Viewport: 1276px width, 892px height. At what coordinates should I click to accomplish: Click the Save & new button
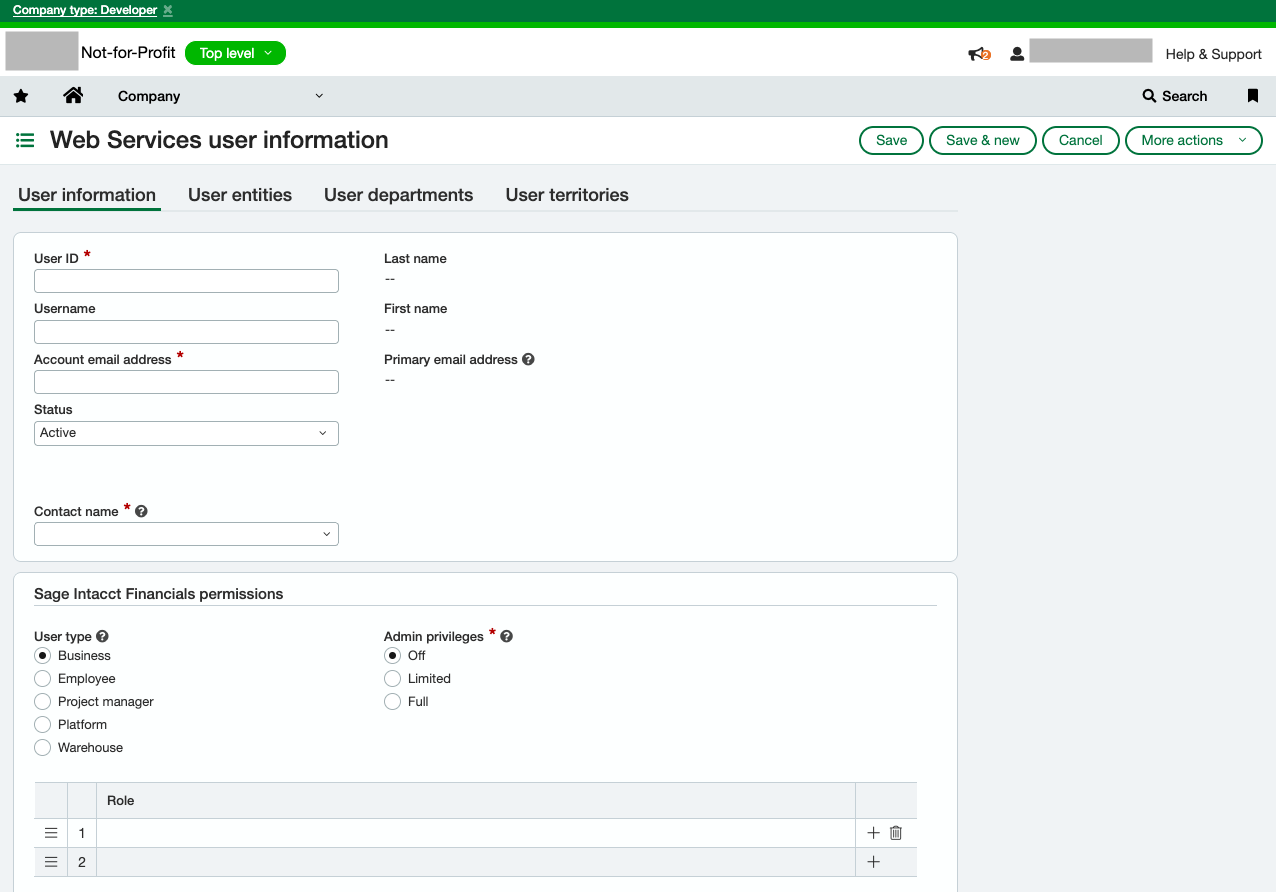[983, 140]
